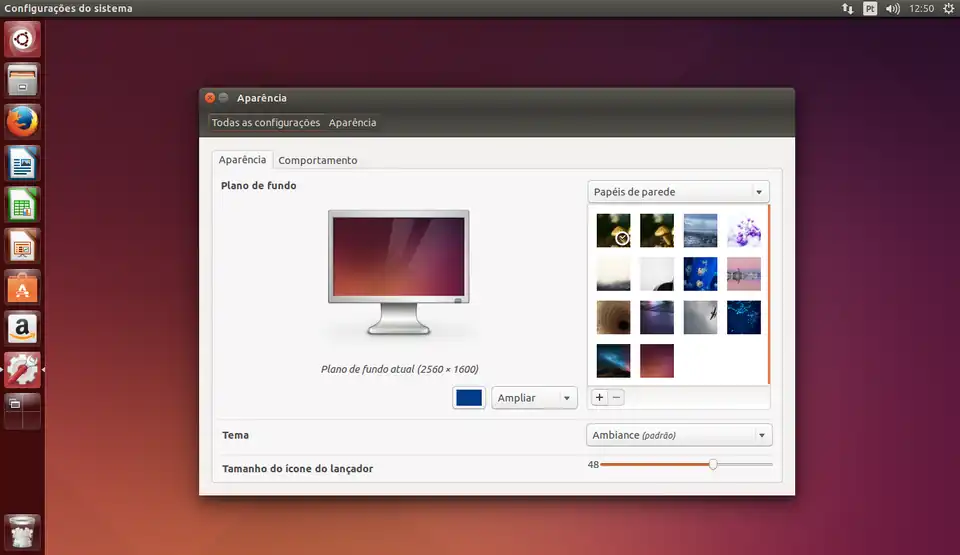Minimize the Aparência window
960x555 pixels.
(x=223, y=98)
